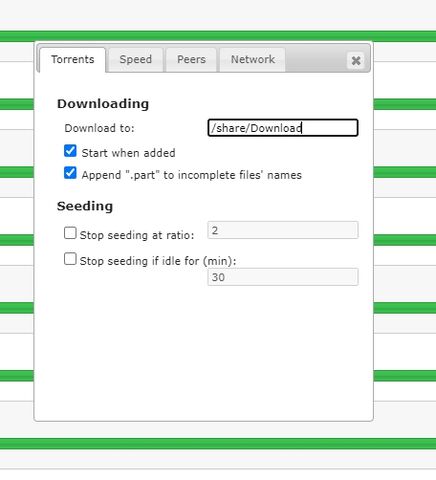
Task: Click the "Download to:" label
Action: coord(99,128)
